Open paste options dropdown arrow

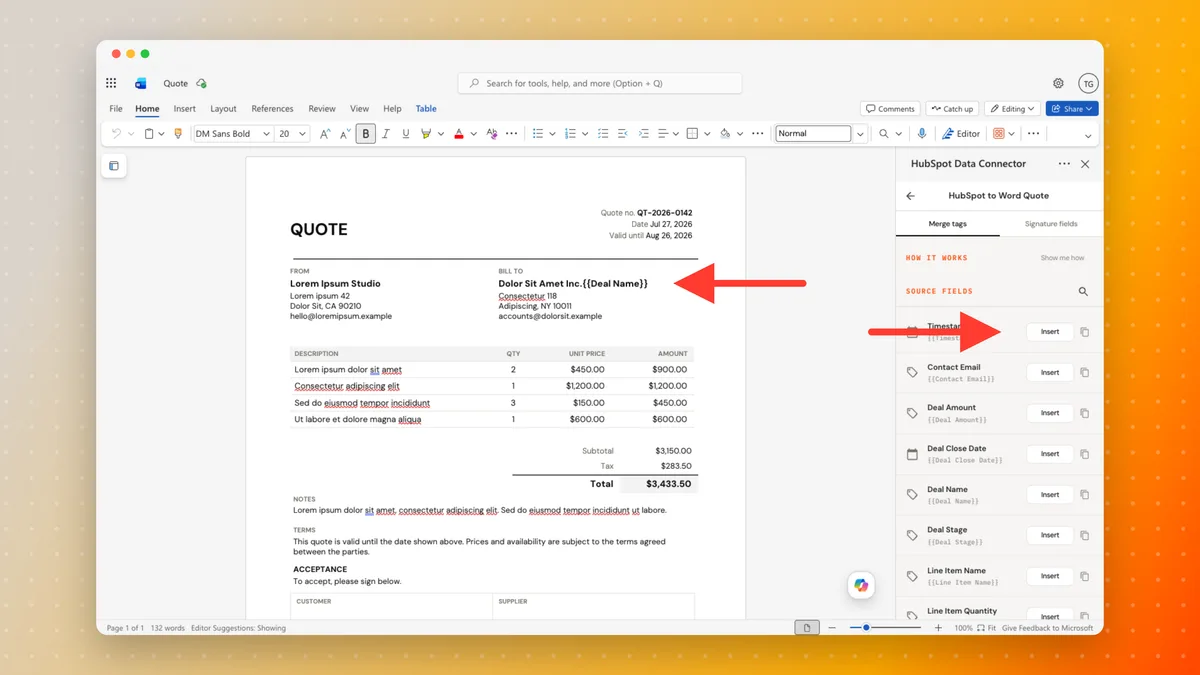pos(162,134)
